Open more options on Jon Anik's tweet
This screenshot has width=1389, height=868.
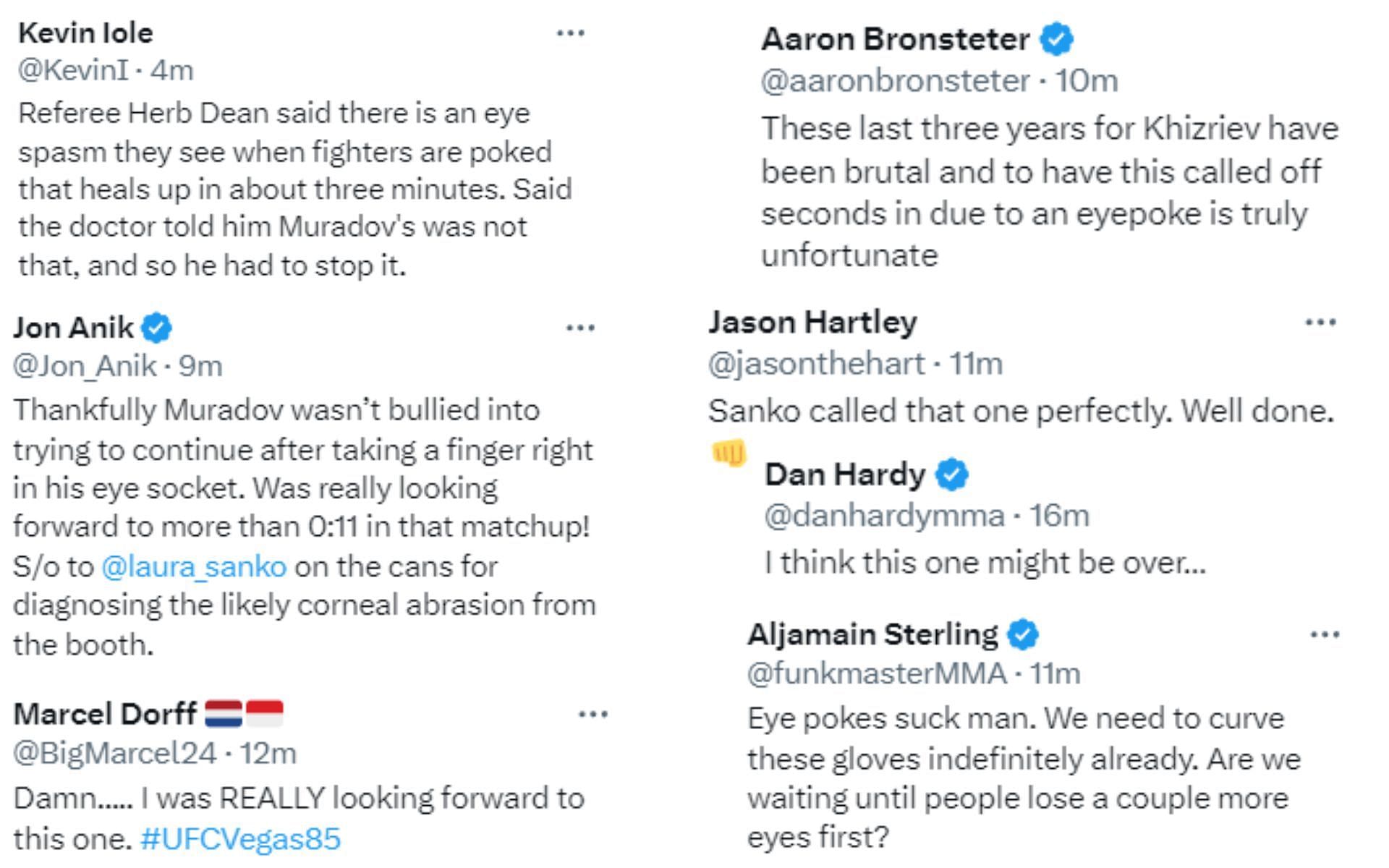click(x=580, y=328)
